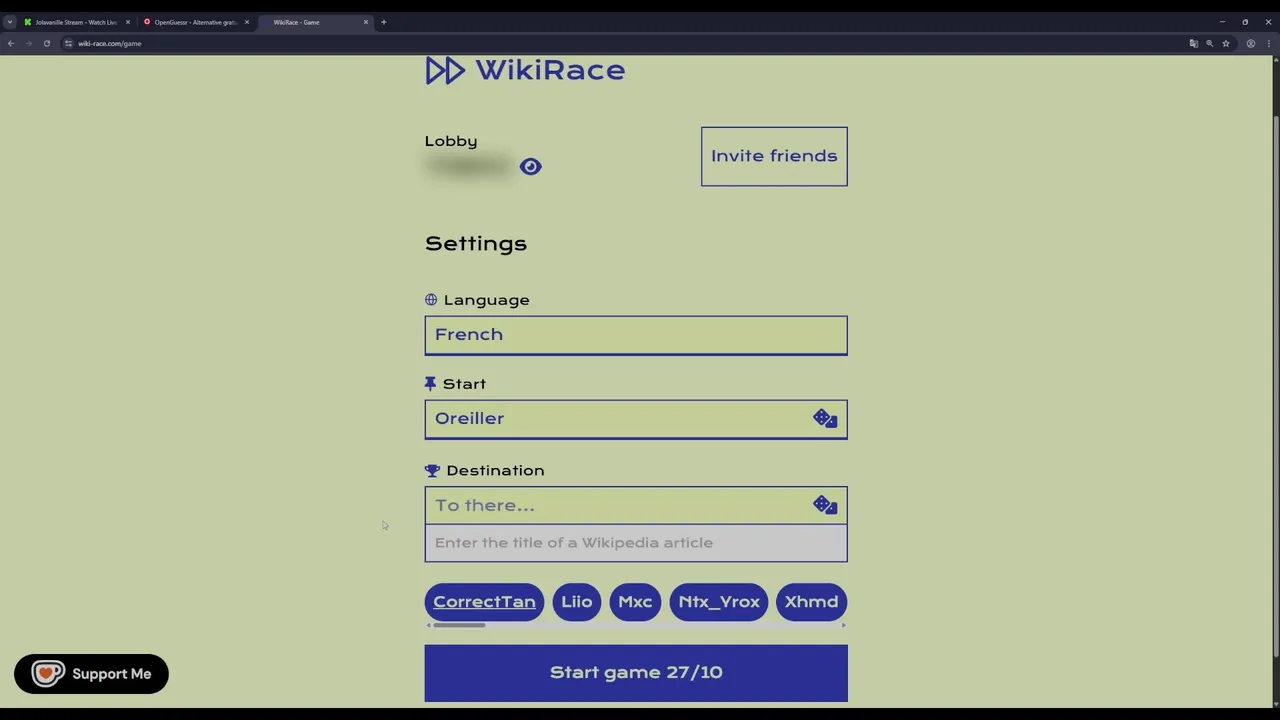Select player chip Liio
The width and height of the screenshot is (1280, 720).
click(x=576, y=602)
